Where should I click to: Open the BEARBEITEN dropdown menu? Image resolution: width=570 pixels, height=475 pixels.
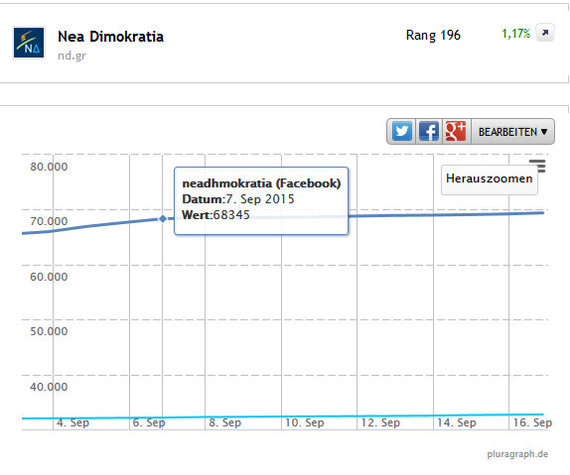pyautogui.click(x=513, y=132)
